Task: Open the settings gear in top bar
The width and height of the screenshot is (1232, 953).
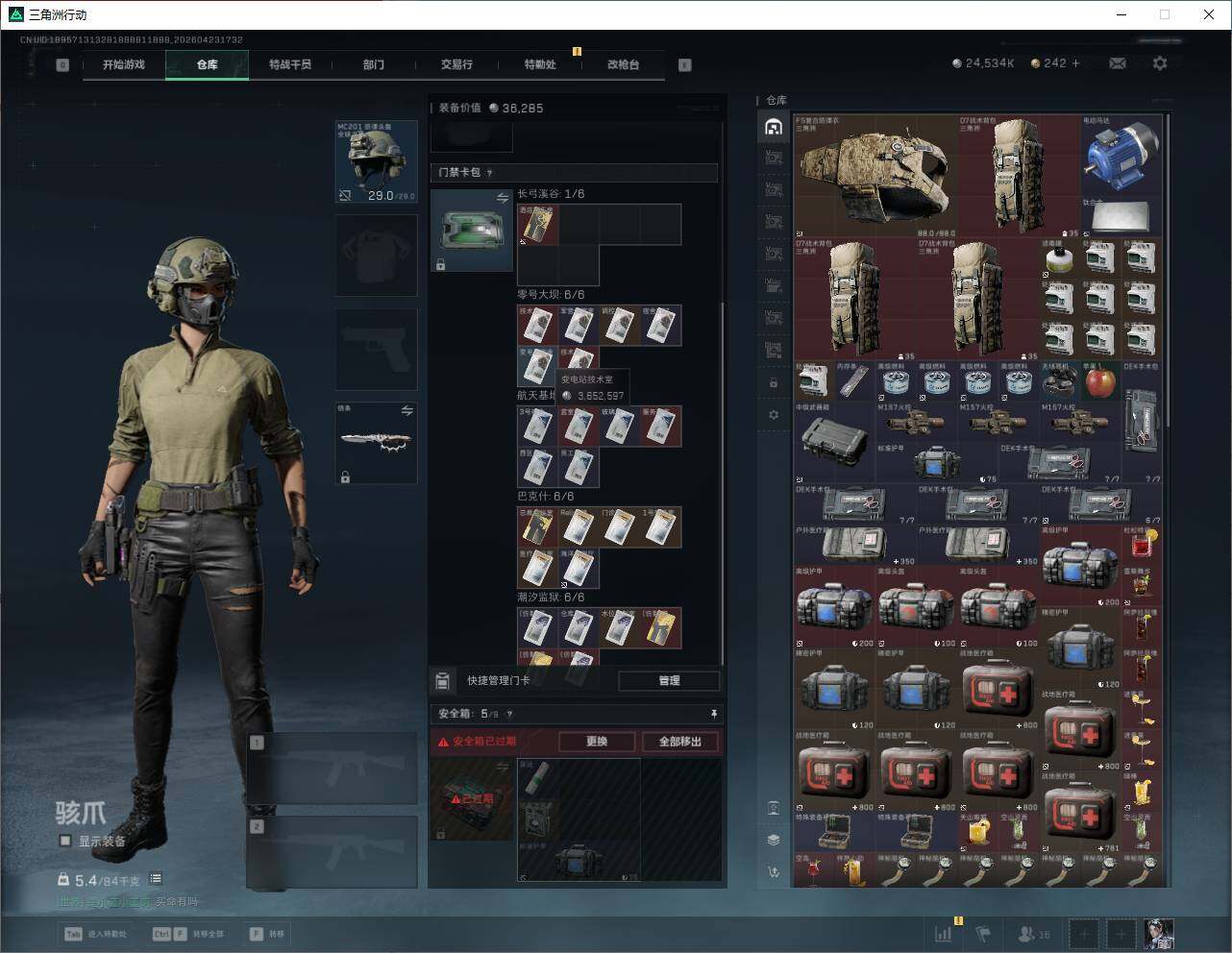Action: (1160, 62)
